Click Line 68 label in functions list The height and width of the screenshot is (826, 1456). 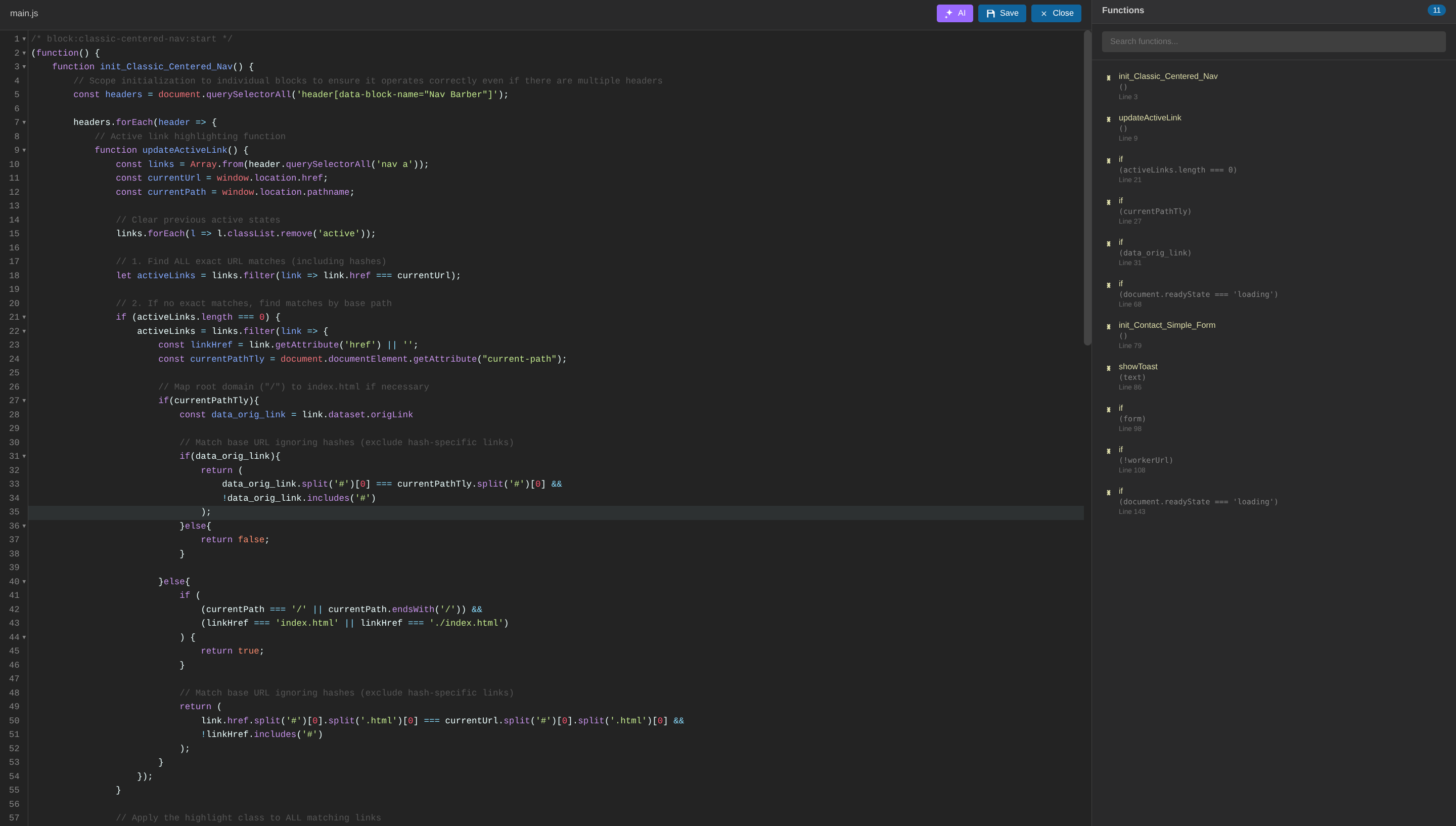coord(1130,304)
